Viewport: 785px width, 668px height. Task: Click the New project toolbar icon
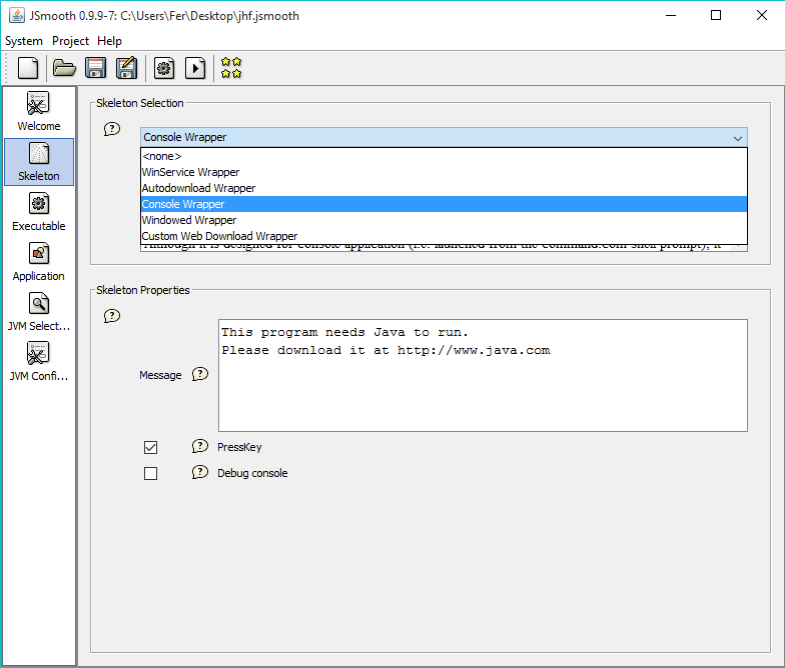[x=29, y=68]
